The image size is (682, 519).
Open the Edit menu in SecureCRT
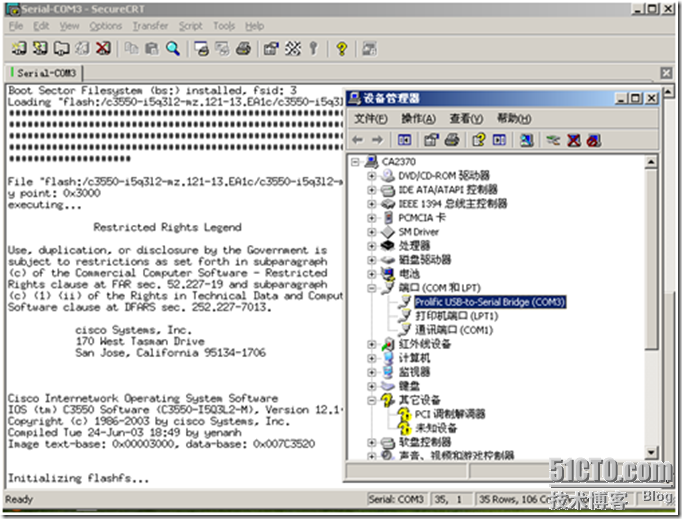tap(41, 26)
